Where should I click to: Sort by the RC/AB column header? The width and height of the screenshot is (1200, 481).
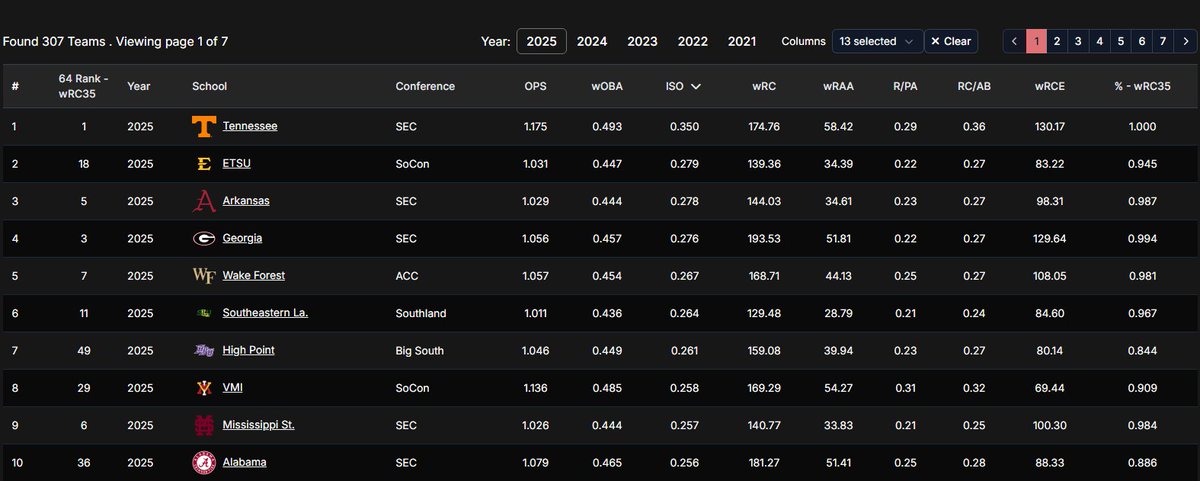click(973, 86)
